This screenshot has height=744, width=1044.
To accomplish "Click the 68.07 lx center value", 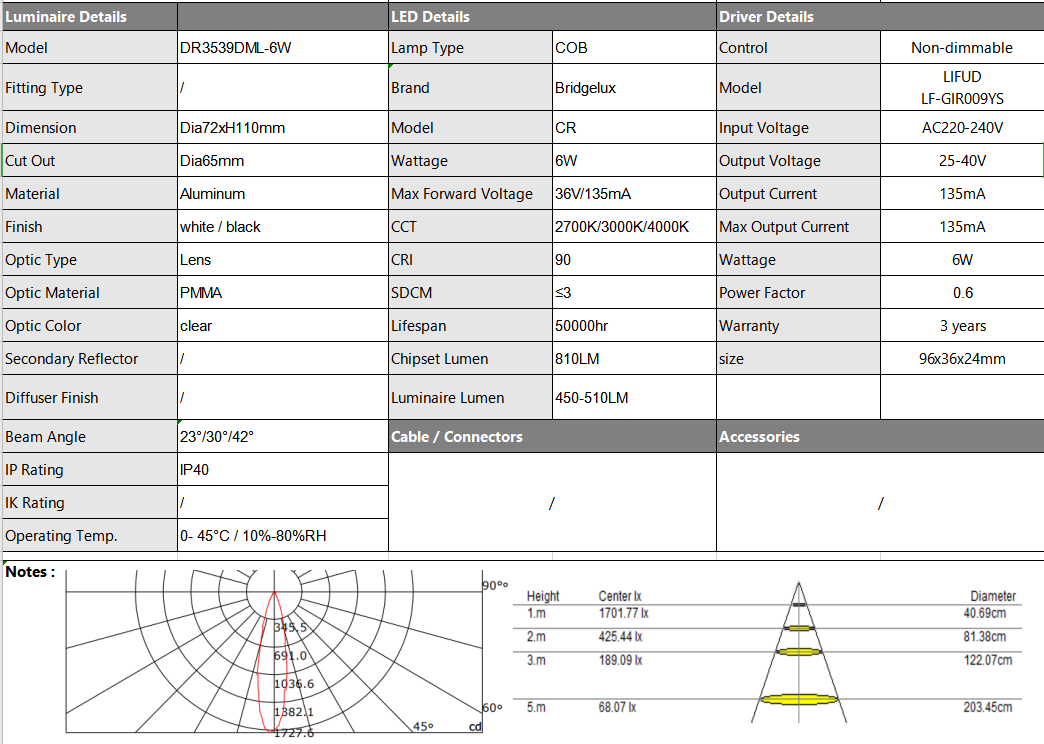I will 617,707.
